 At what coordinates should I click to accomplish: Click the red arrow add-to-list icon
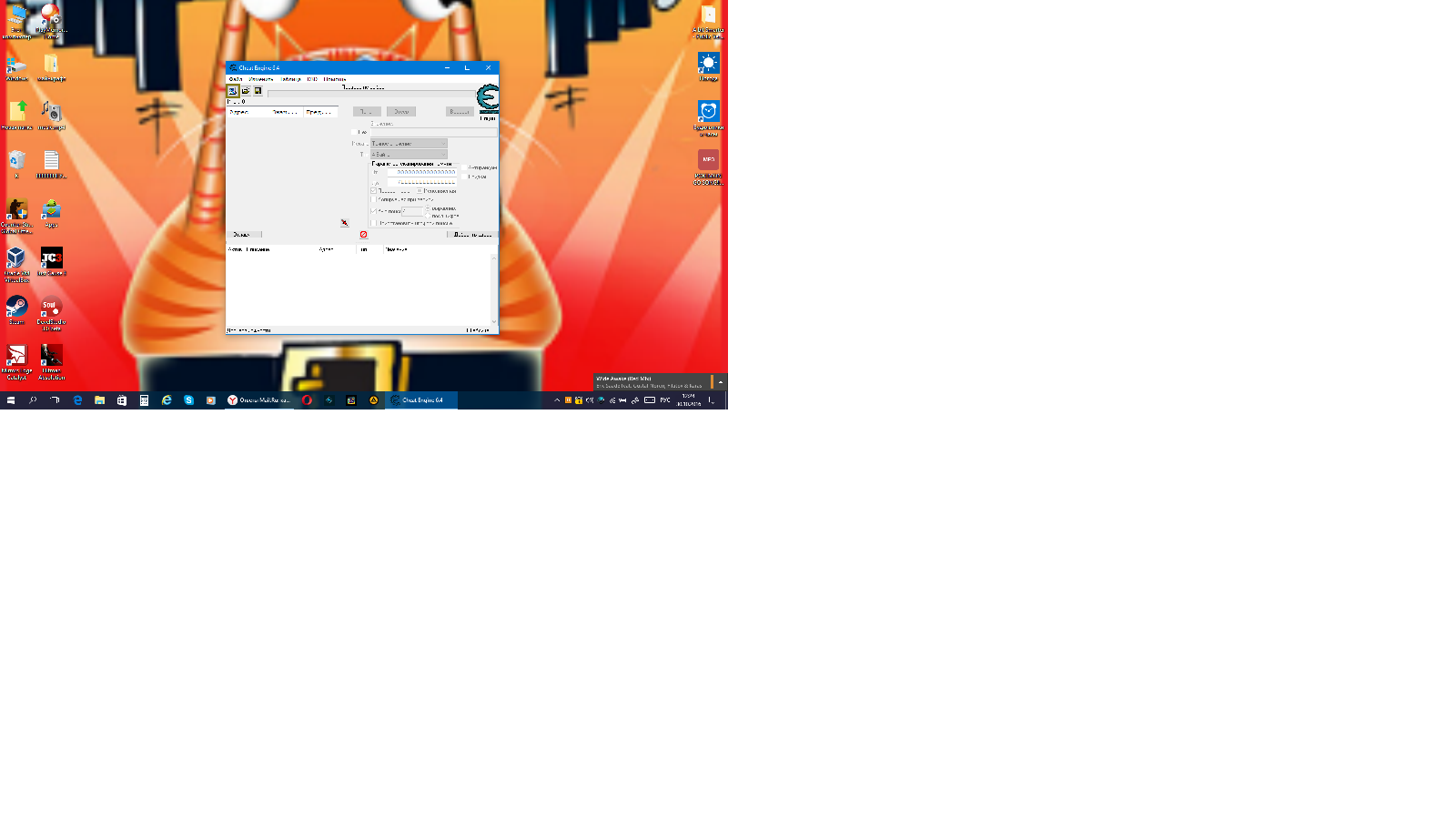click(345, 223)
